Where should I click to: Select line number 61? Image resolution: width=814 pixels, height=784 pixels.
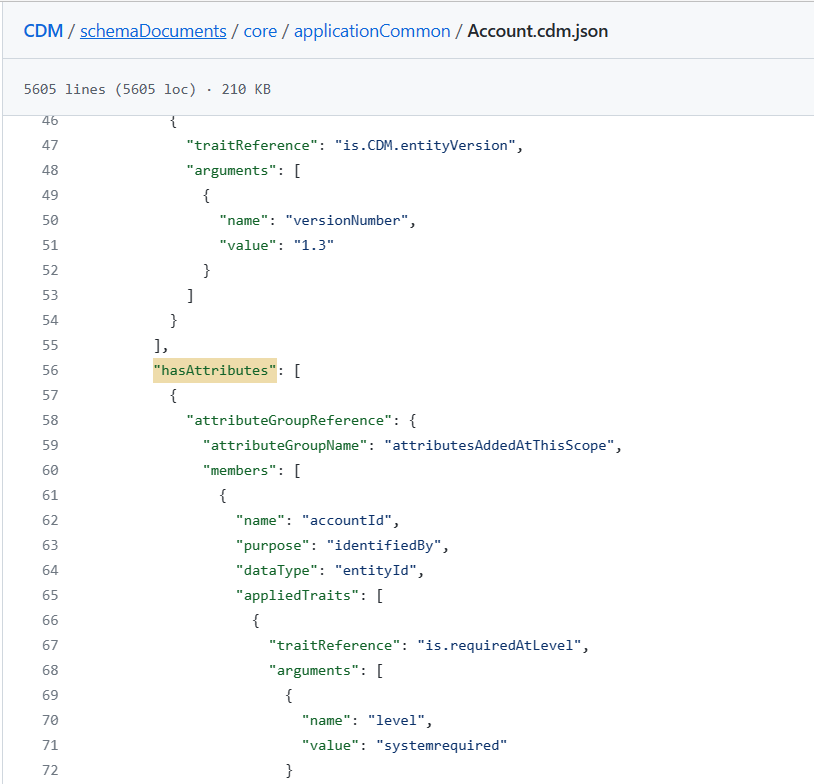[50, 495]
